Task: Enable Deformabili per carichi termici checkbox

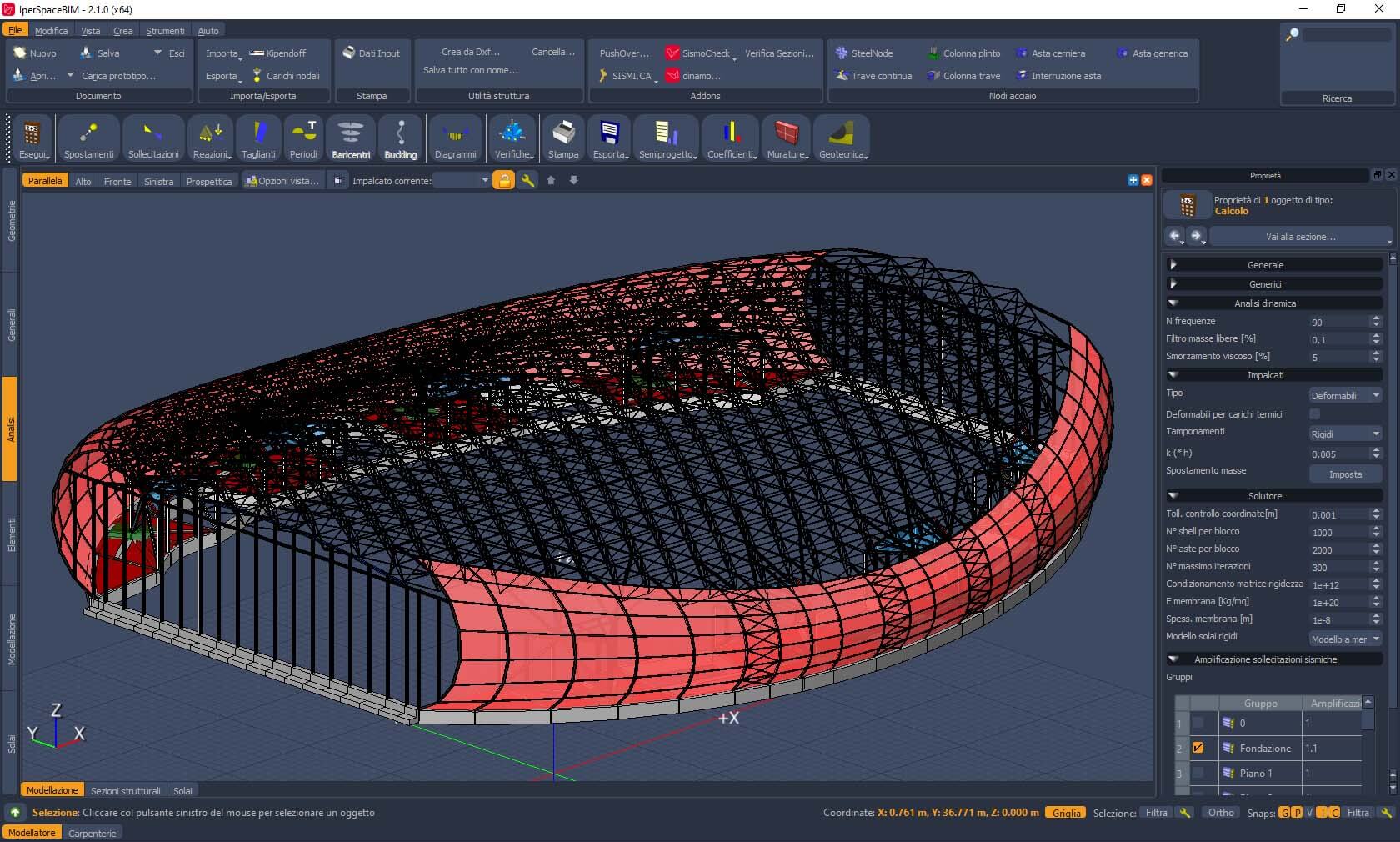Action: pos(1314,414)
